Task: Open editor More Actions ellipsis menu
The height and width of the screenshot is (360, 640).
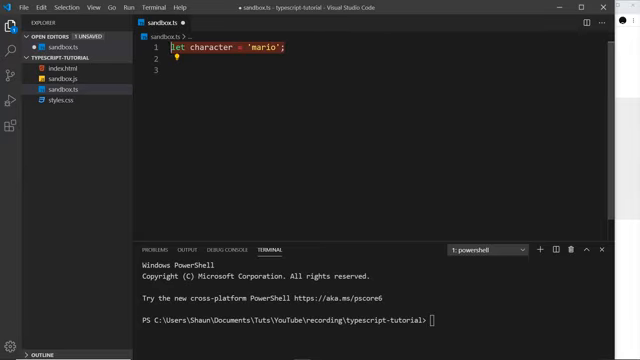Action: coord(602,23)
